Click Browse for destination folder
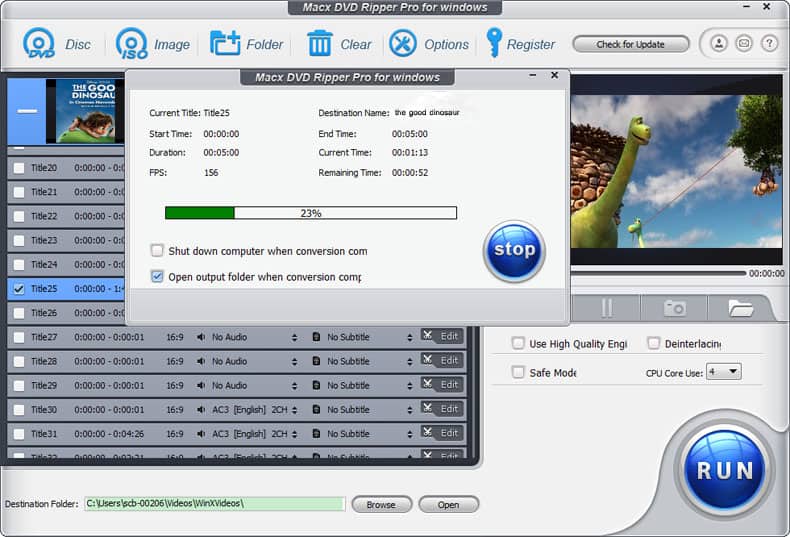 coord(381,505)
